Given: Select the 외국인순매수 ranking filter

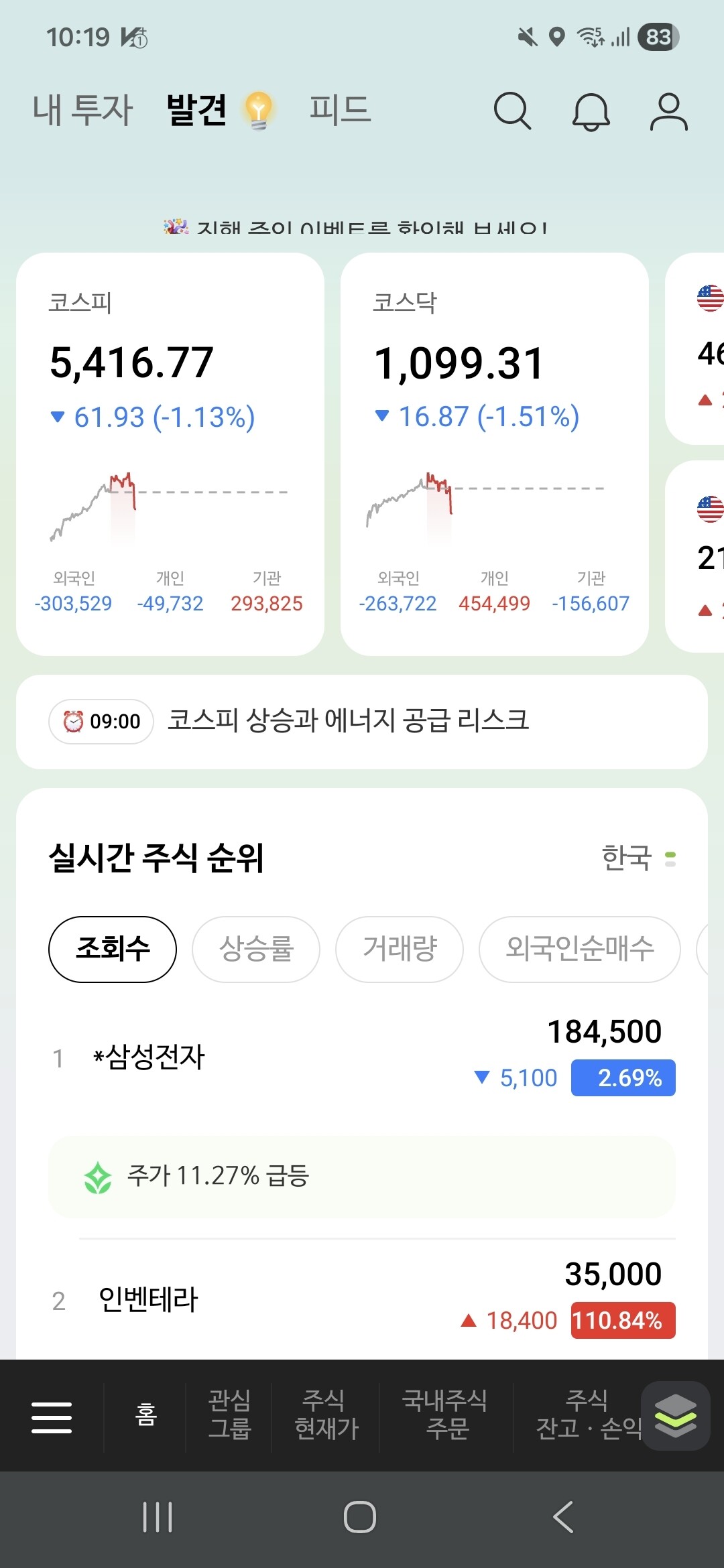Looking at the screenshot, I should click(x=580, y=949).
